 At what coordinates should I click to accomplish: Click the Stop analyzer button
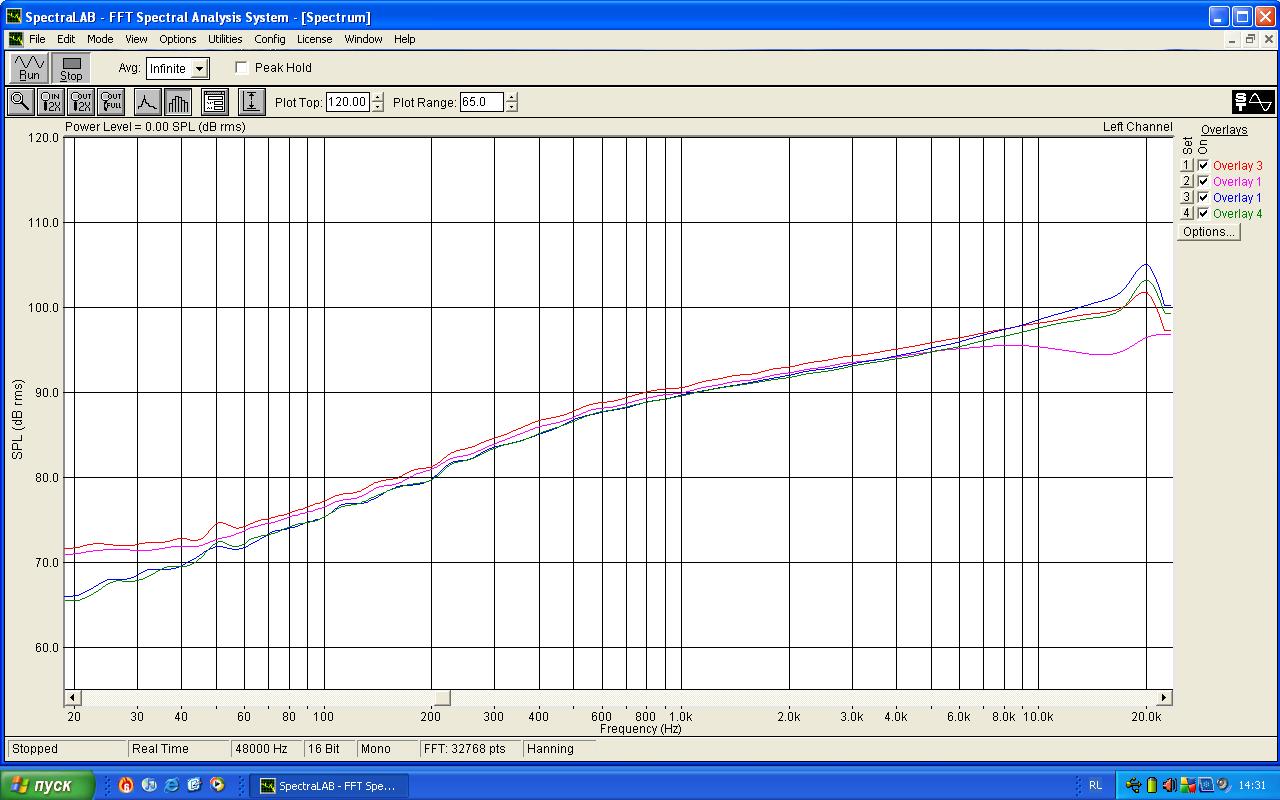click(71, 68)
